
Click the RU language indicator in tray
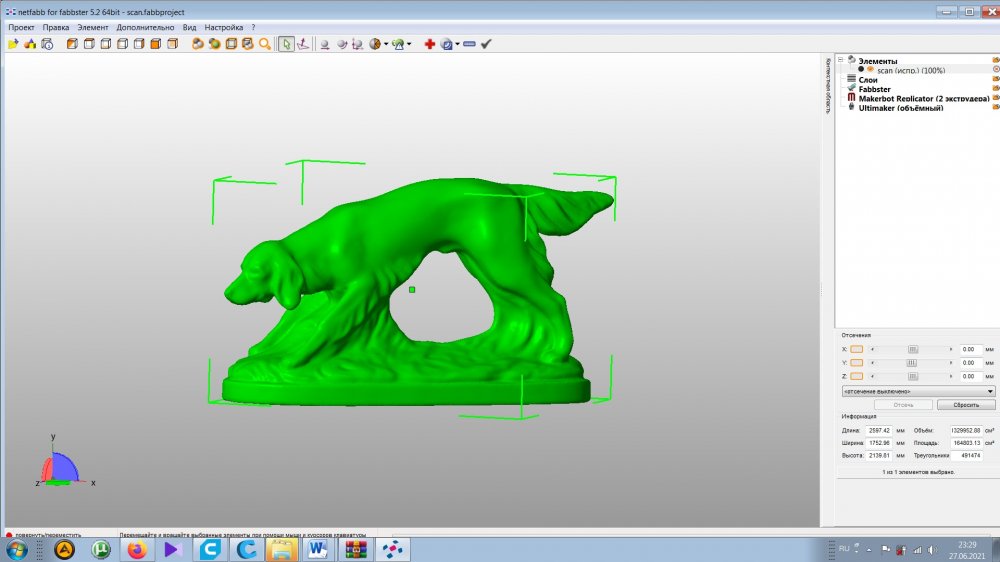pyautogui.click(x=844, y=549)
